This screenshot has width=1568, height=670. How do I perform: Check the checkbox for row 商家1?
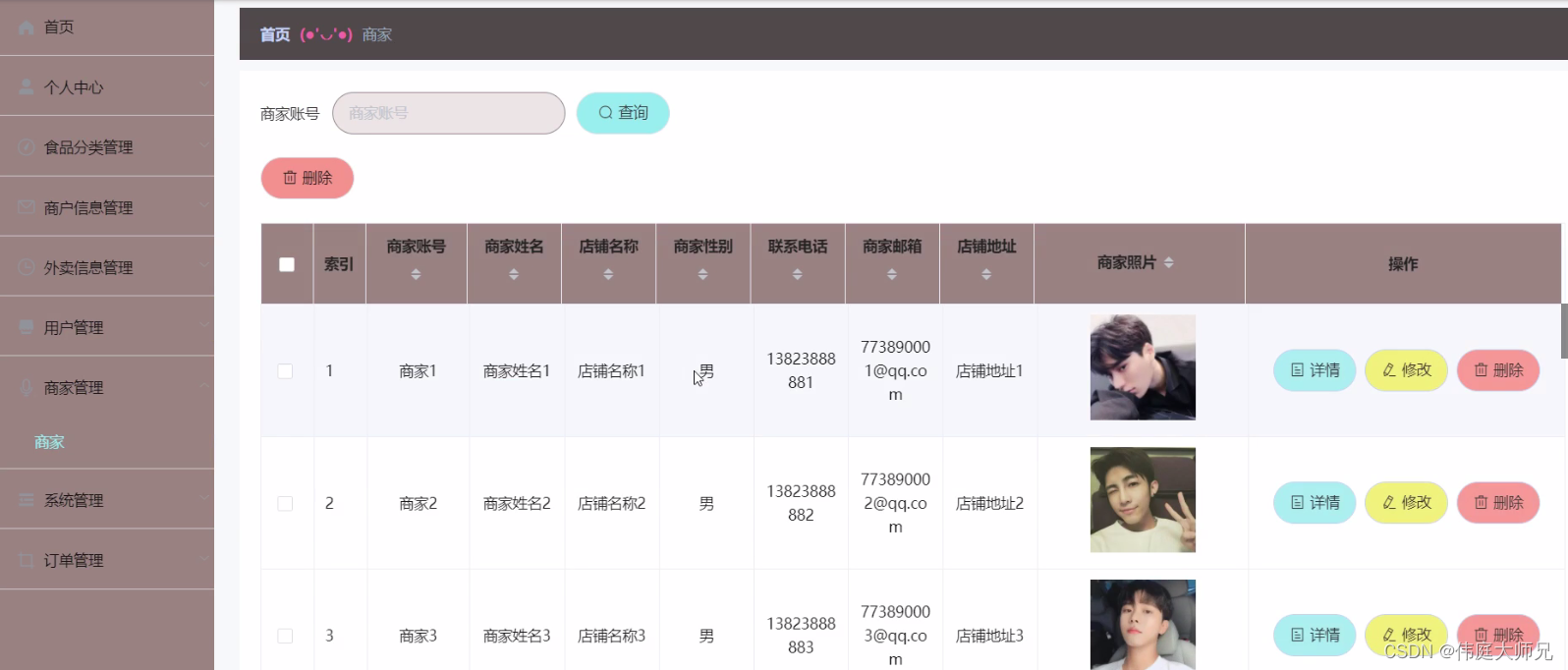pos(285,371)
